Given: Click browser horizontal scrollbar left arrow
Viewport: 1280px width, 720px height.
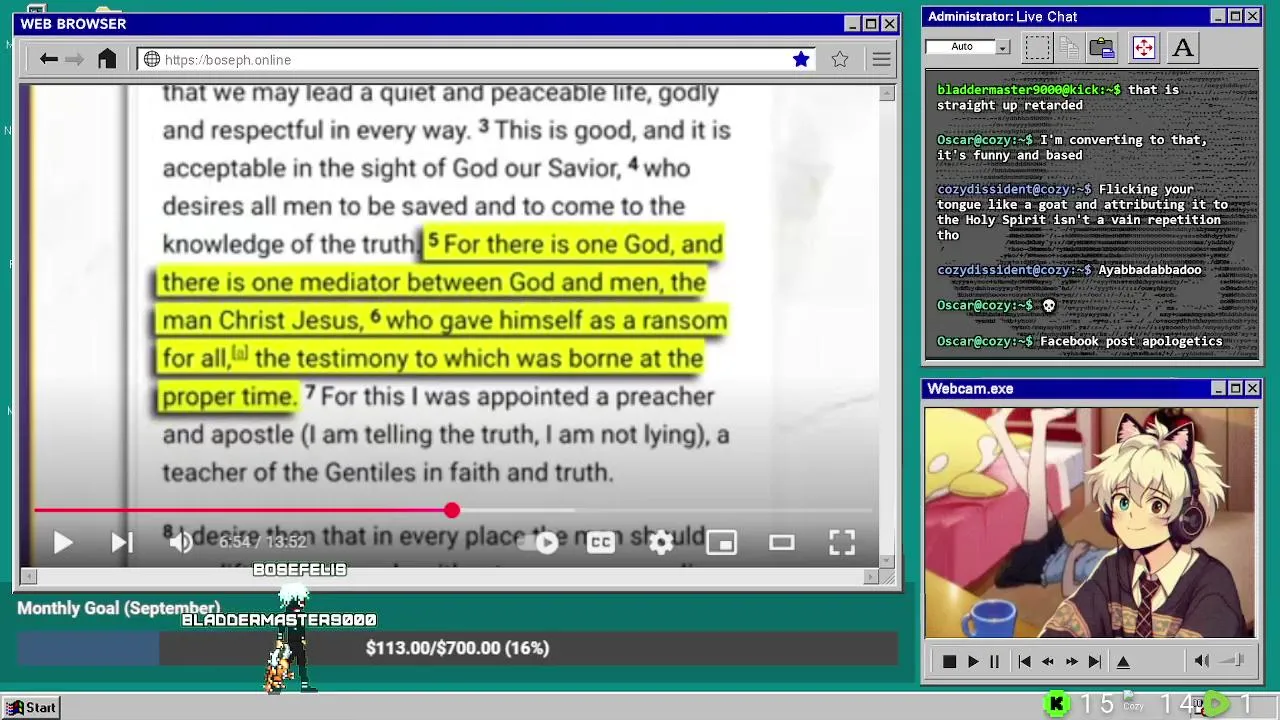Looking at the screenshot, I should point(28,577).
